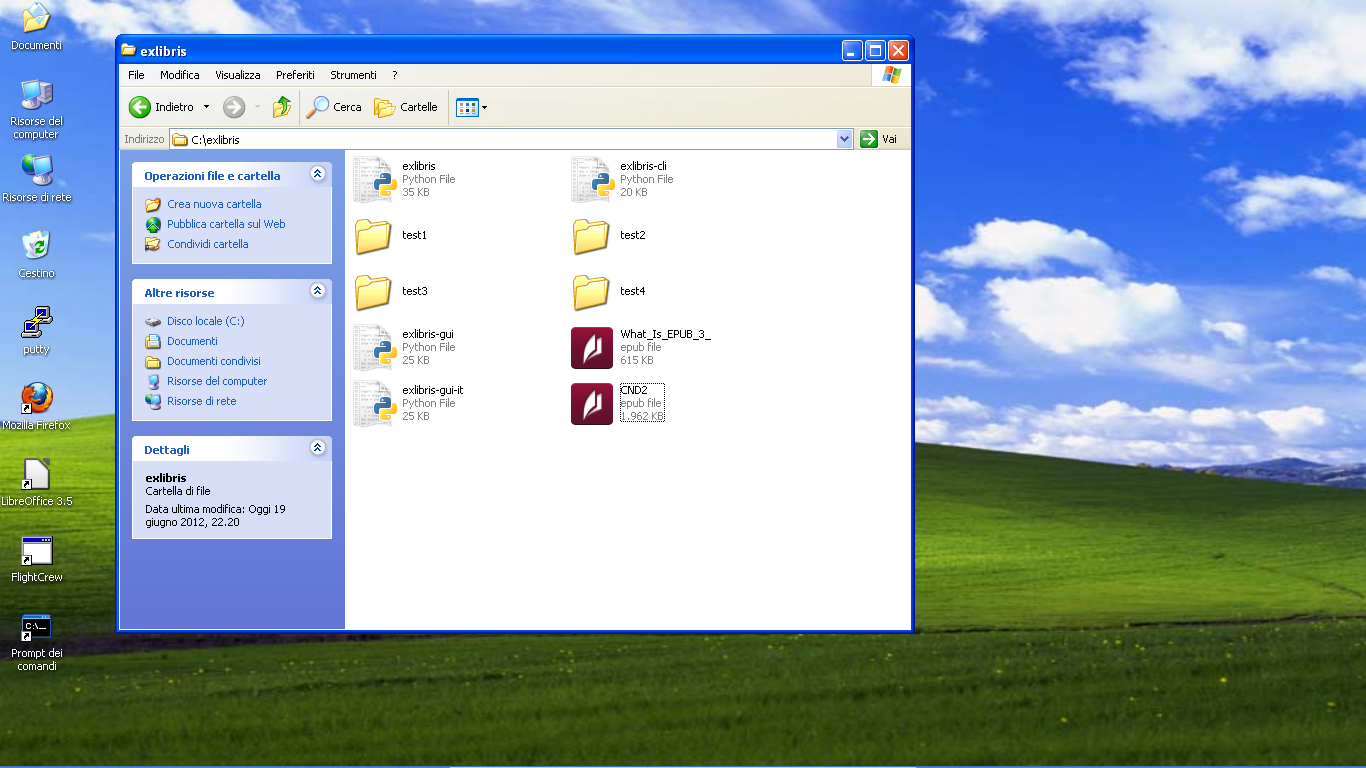Click the test3 folder name label
This screenshot has width=1366, height=768.
(414, 291)
